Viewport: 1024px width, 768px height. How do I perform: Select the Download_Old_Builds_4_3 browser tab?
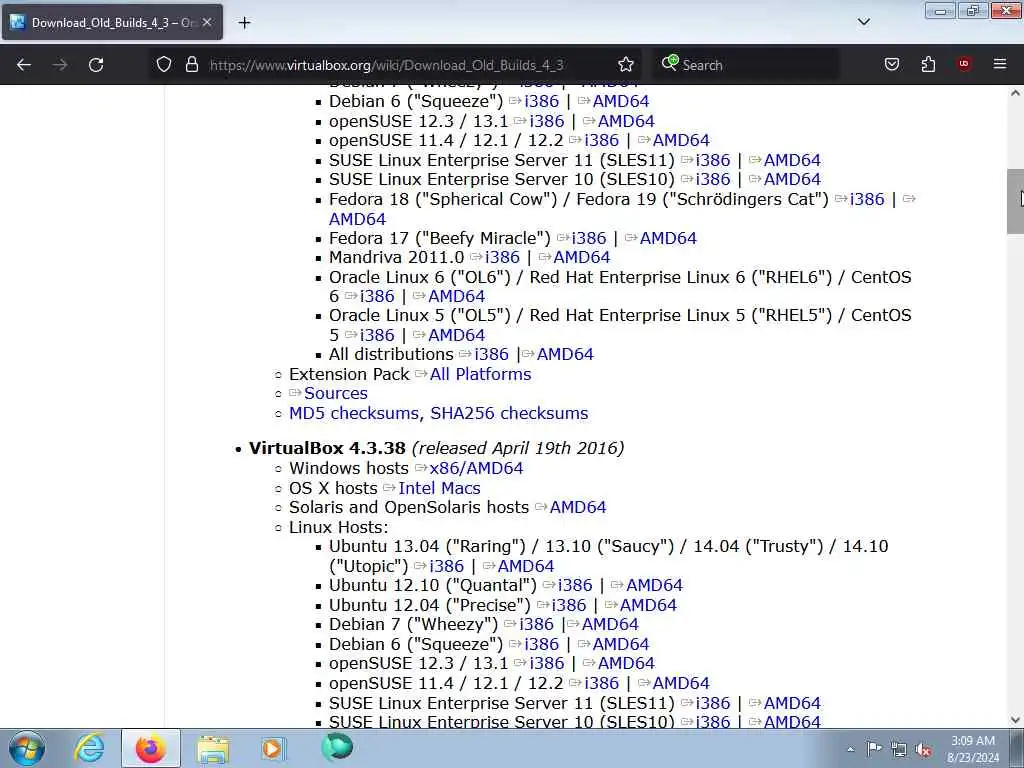pos(112,22)
